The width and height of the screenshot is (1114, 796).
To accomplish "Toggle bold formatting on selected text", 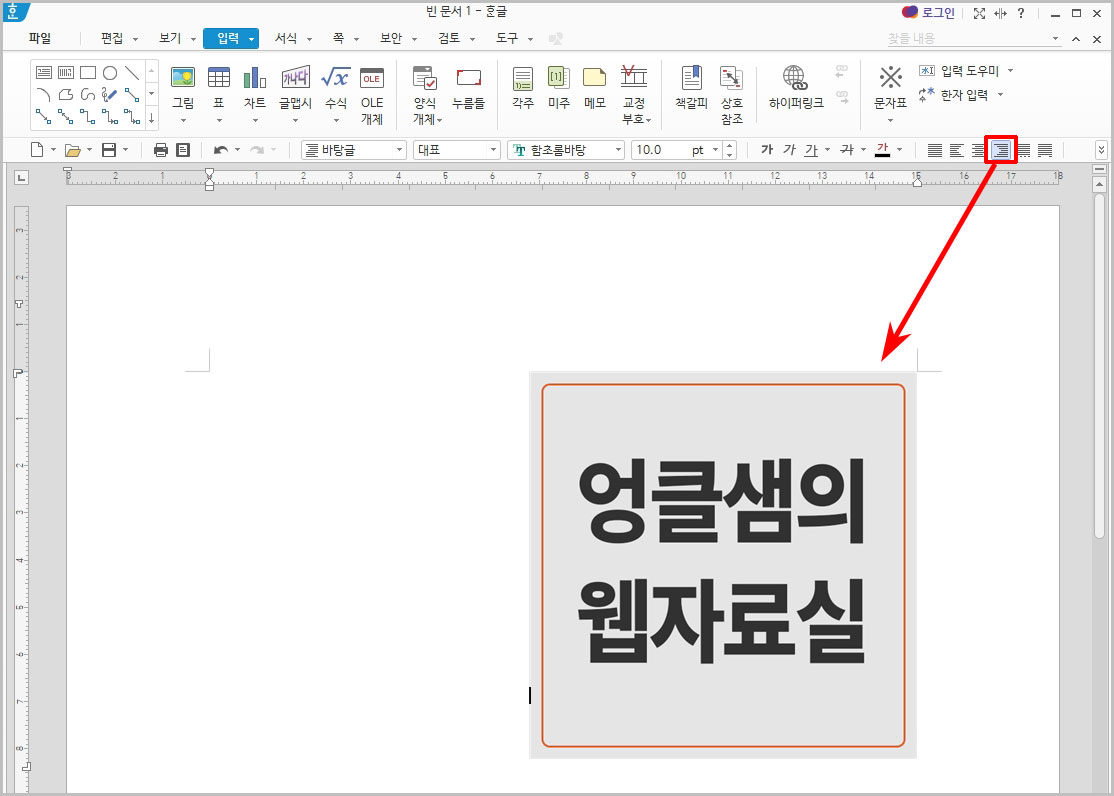I will 766,149.
